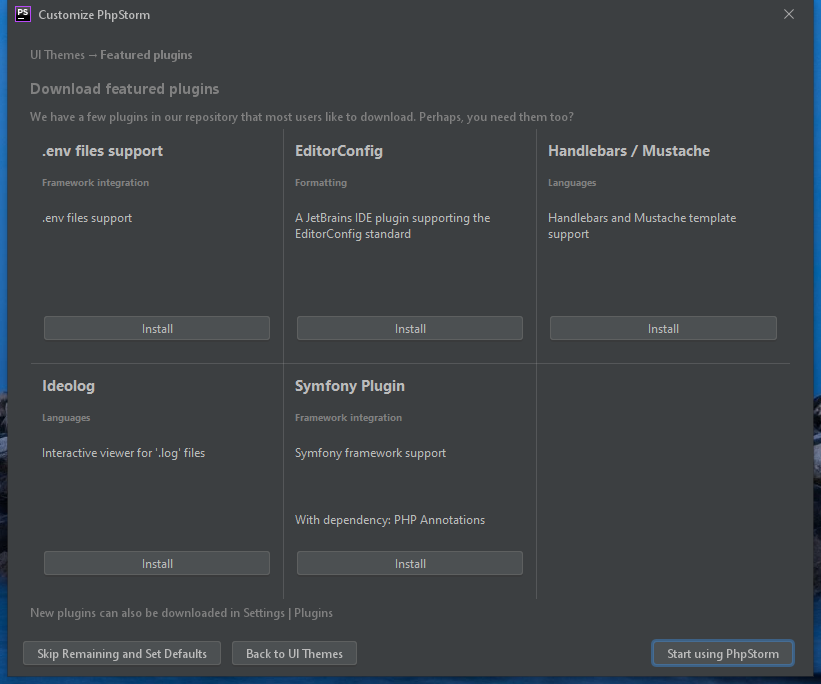Click the 'UI Themes → Featured plugins' breadcrumb
The image size is (821, 684).
pyautogui.click(x=111, y=55)
